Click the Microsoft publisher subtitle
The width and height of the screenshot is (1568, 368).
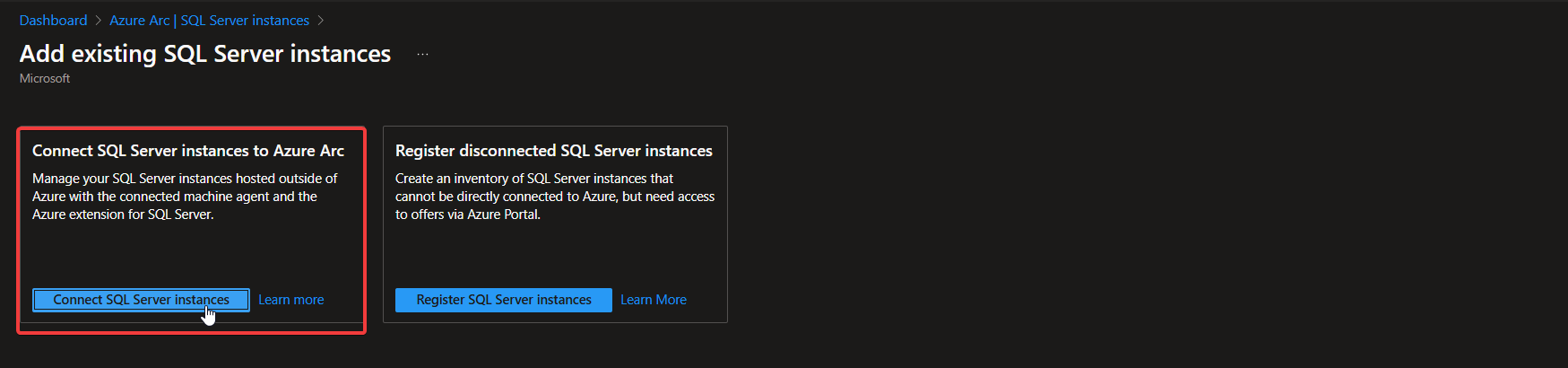click(45, 79)
